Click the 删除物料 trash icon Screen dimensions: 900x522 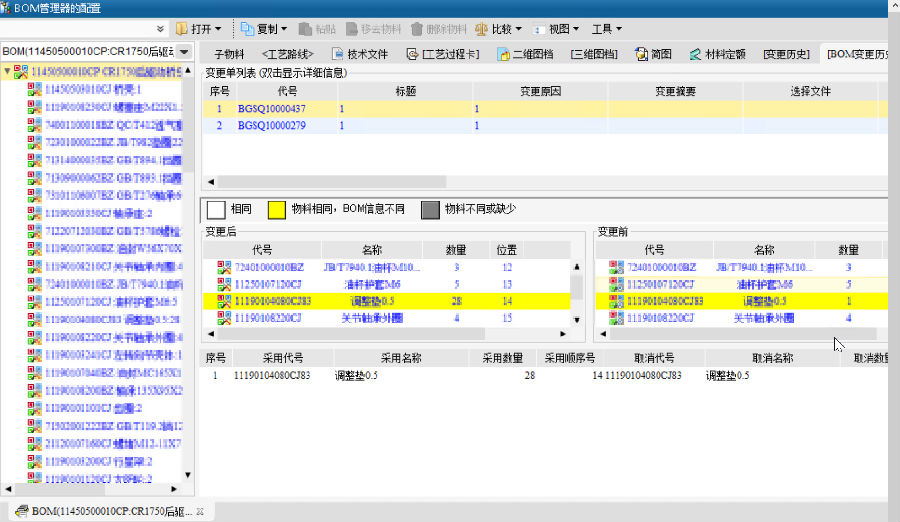click(x=417, y=29)
